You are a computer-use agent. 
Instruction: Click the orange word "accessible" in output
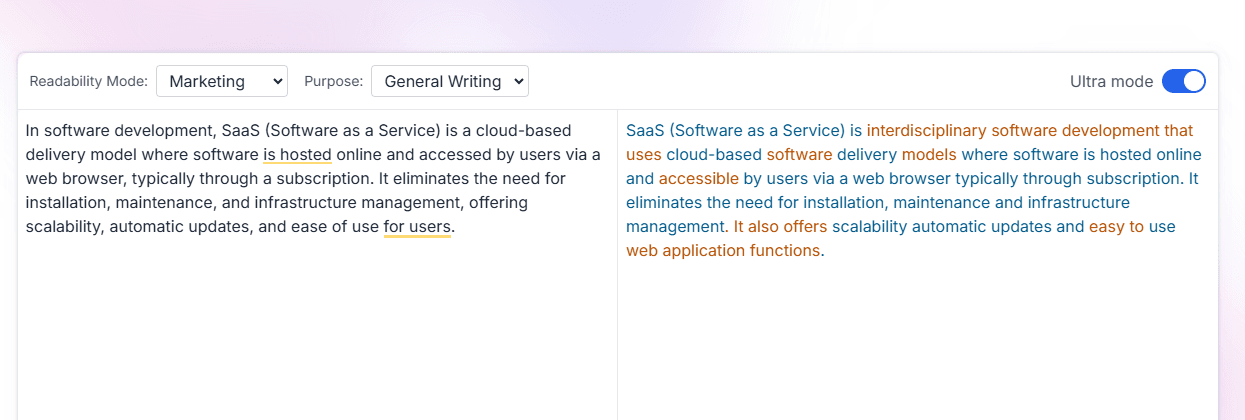pyautogui.click(x=698, y=178)
